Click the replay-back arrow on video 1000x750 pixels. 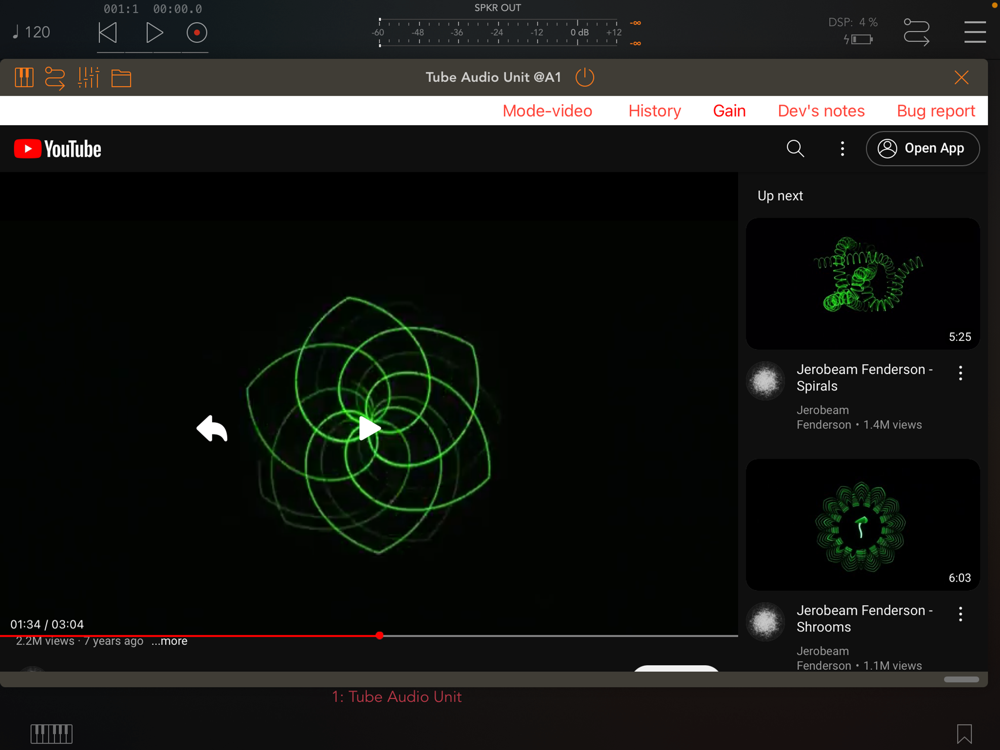click(x=212, y=429)
